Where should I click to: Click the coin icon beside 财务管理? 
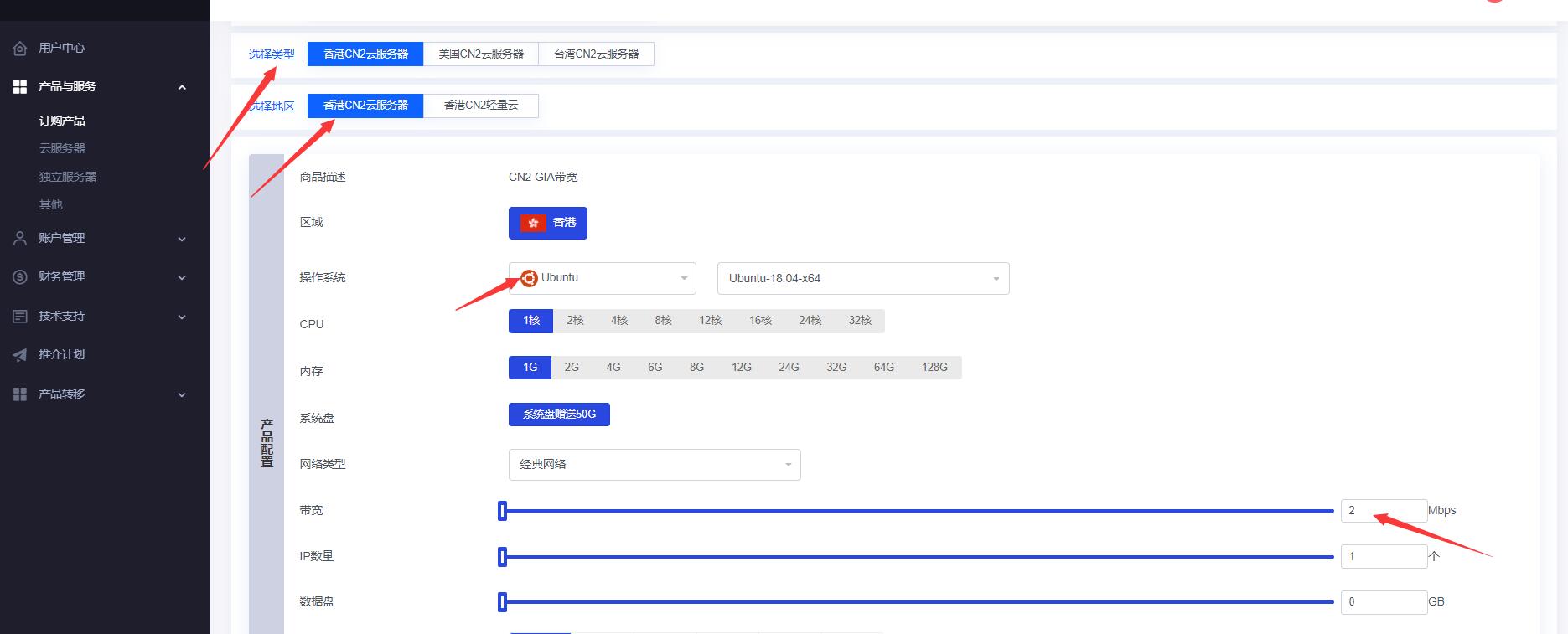coord(20,277)
